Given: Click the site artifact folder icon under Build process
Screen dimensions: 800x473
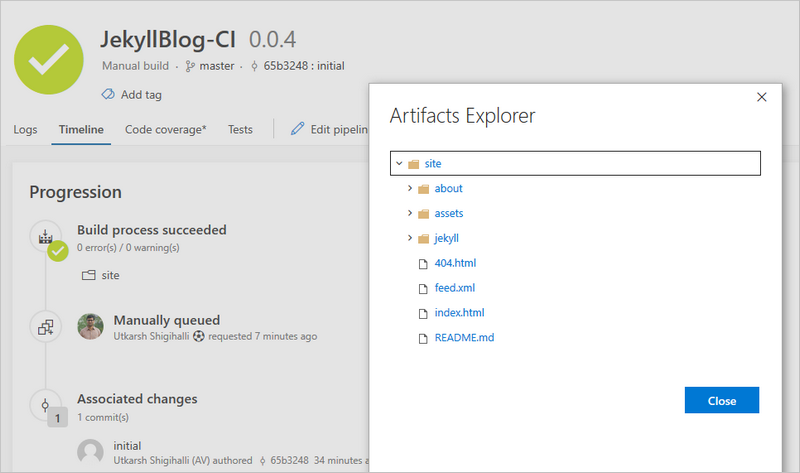Looking at the screenshot, I should [x=89, y=275].
